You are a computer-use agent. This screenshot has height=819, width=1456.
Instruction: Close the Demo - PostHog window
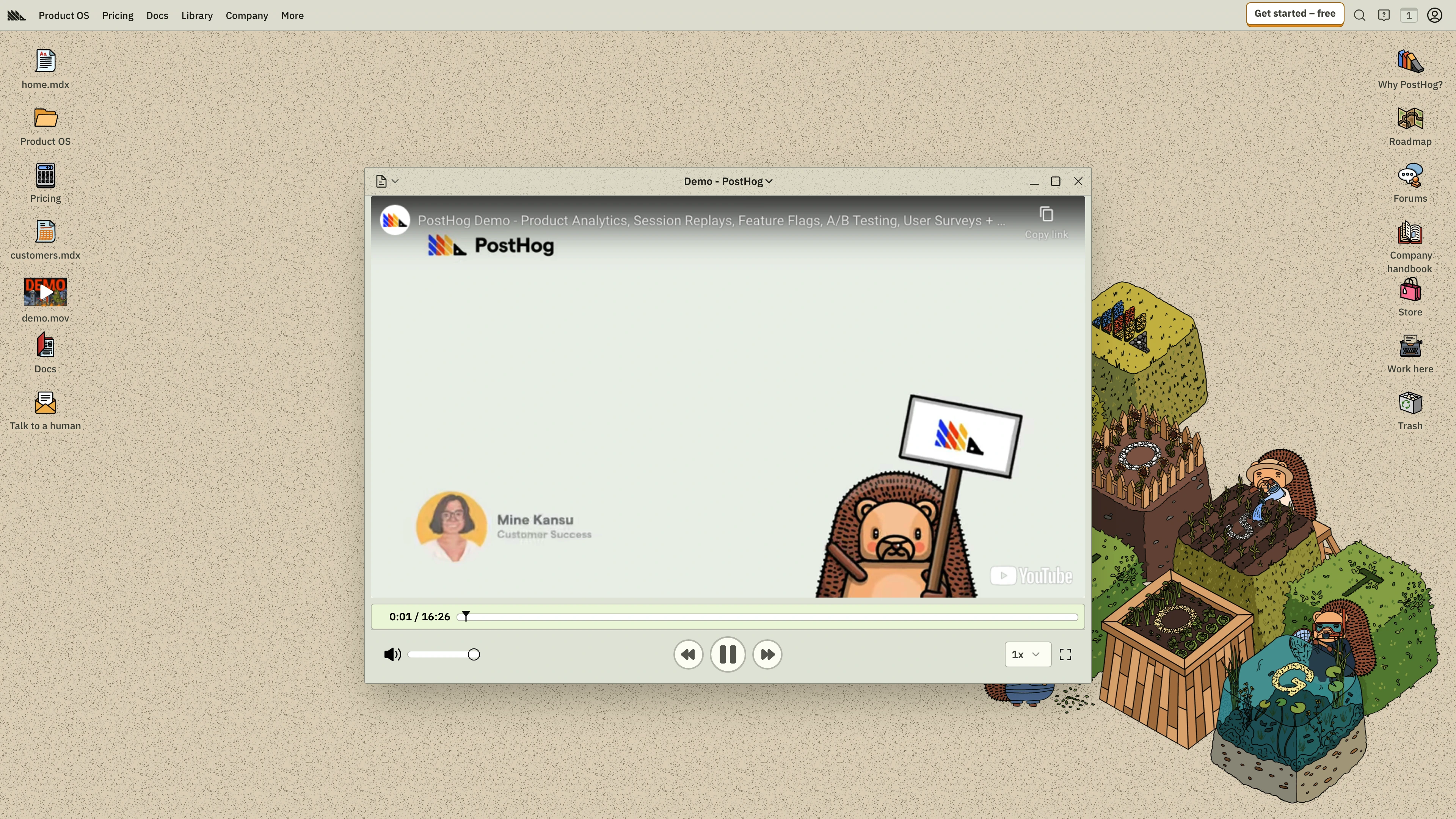pyautogui.click(x=1078, y=182)
